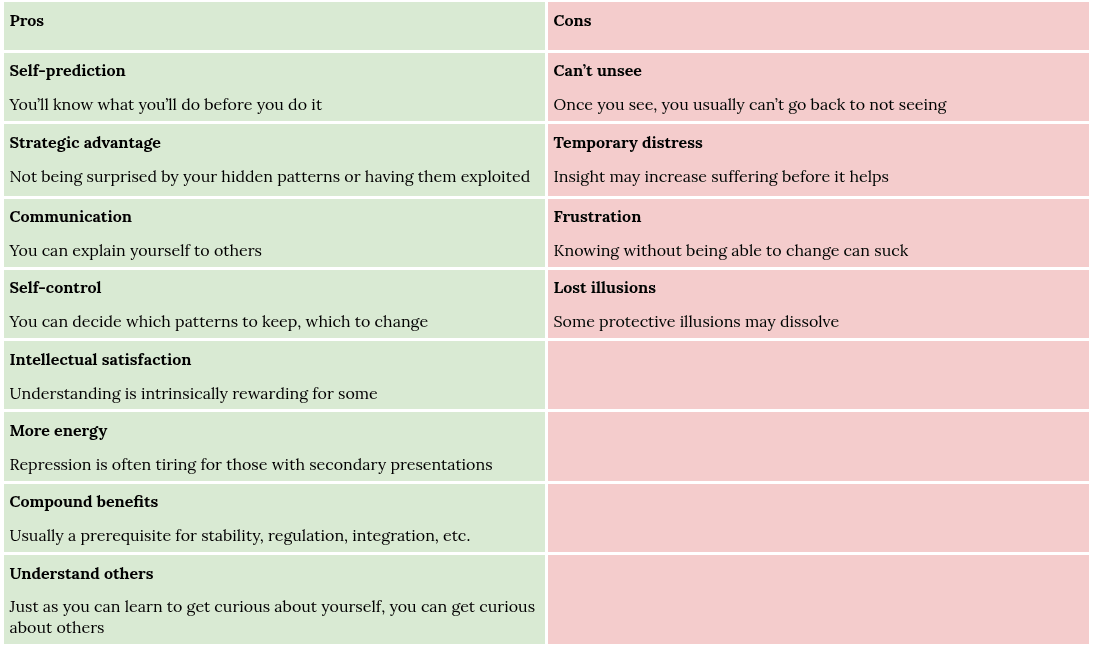The image size is (1094, 649).
Task: Click the Understand others heading
Action: 82,574
